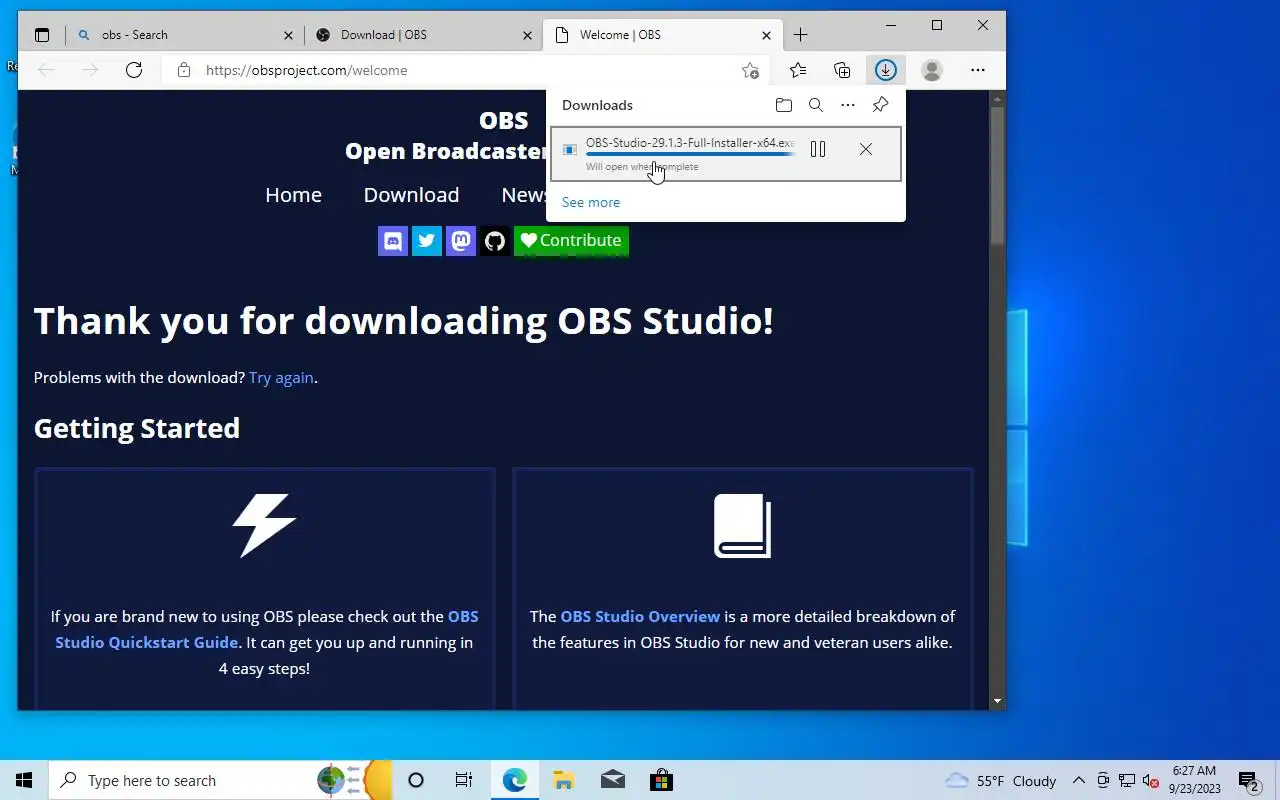This screenshot has height=800, width=1280.
Task: Open the Mail app from taskbar
Action: coord(612,780)
